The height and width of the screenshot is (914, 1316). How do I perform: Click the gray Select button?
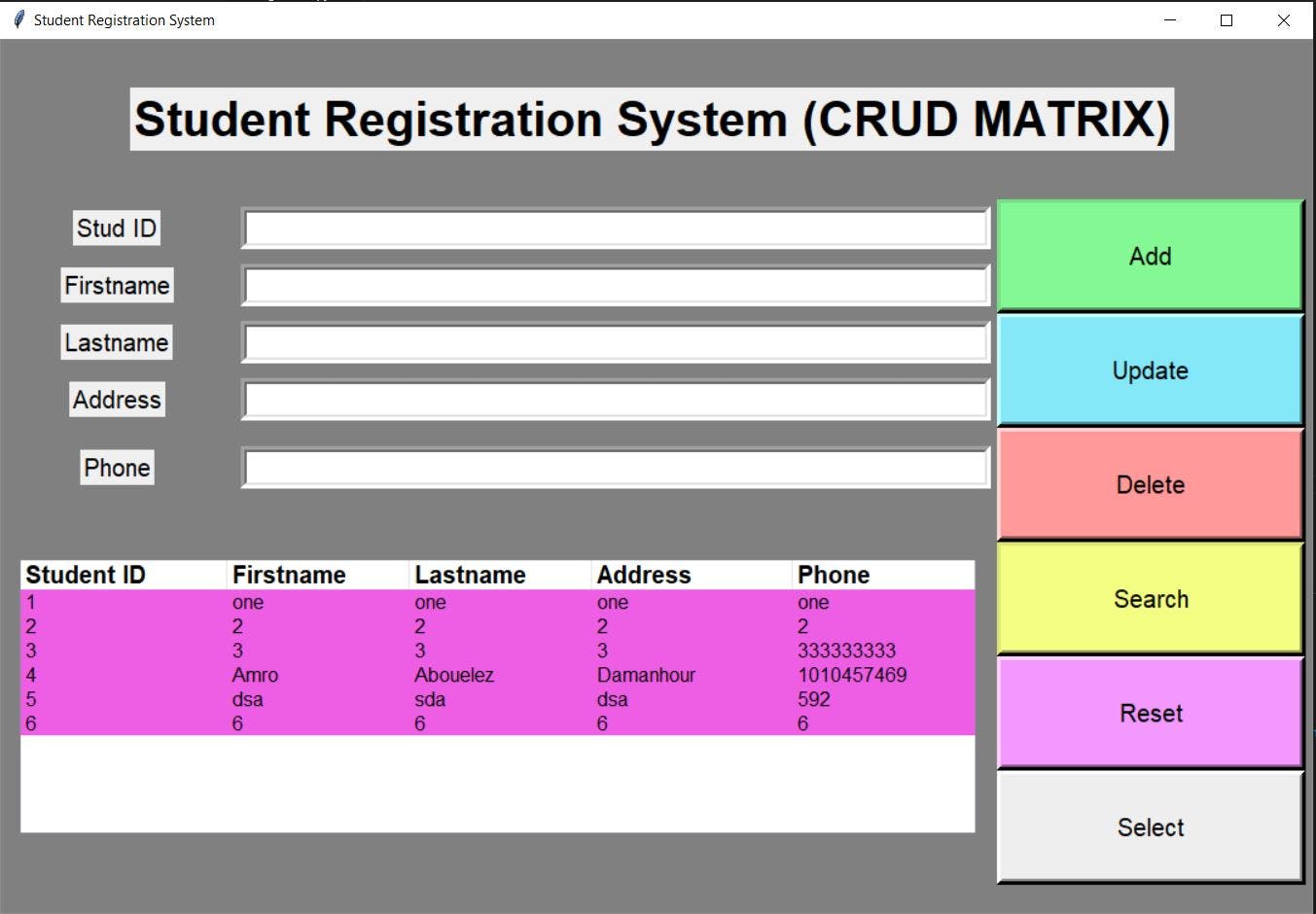[1151, 827]
